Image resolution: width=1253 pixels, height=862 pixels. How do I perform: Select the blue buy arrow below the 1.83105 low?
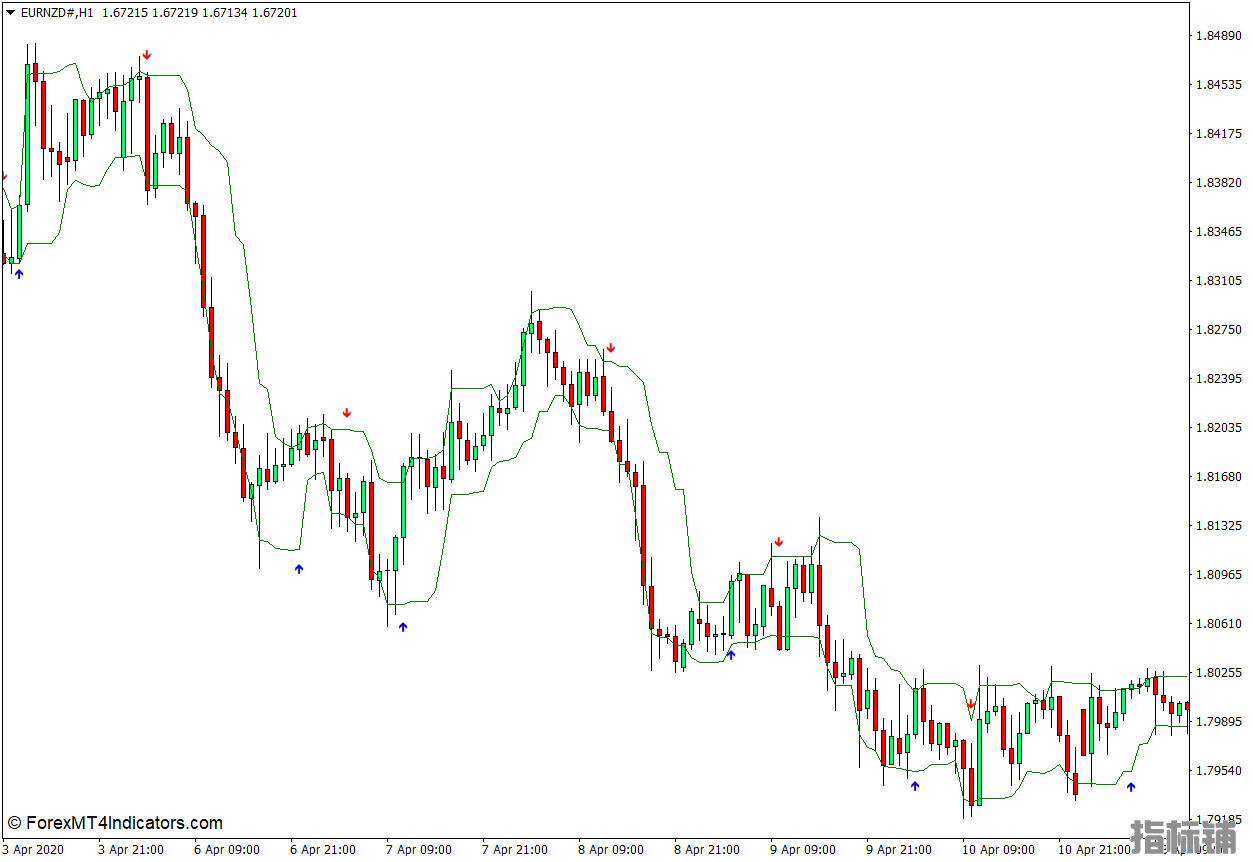pos(18,273)
